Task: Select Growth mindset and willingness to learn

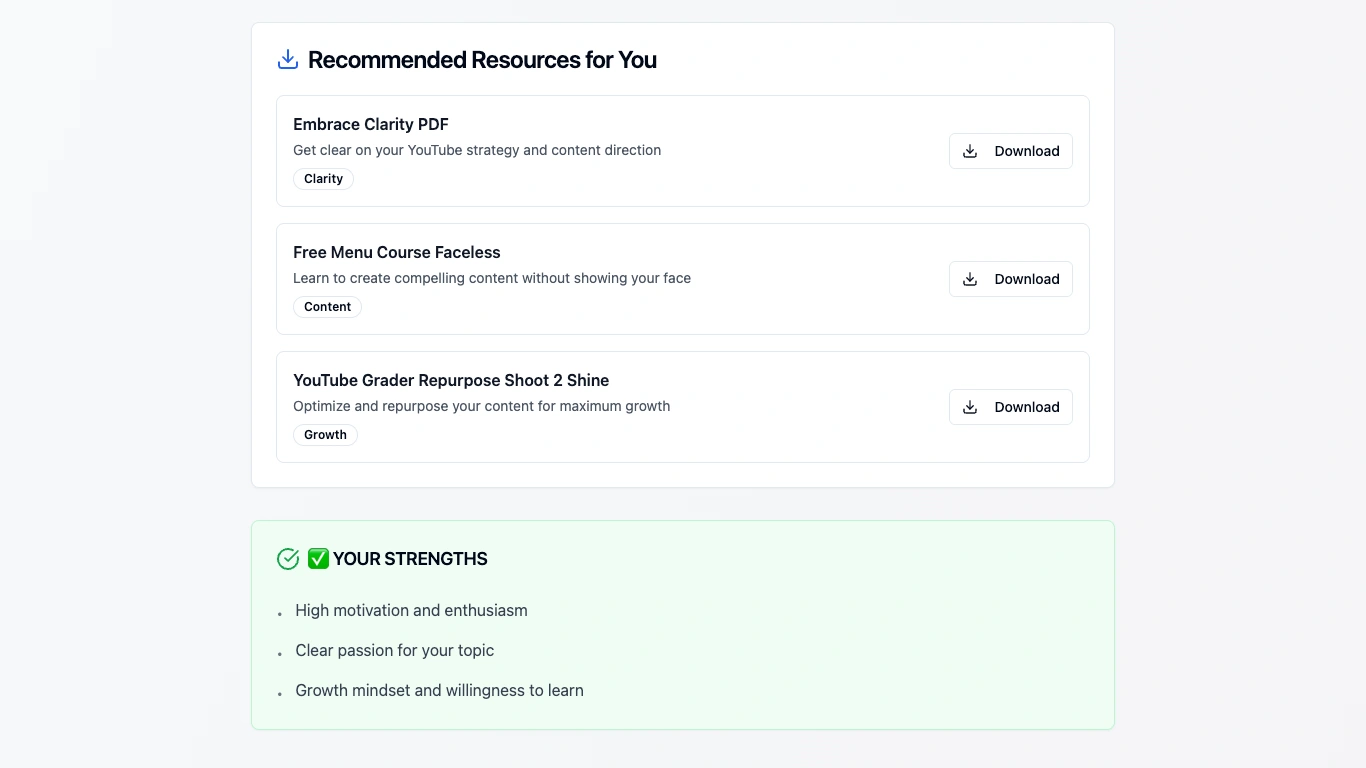Action: (x=439, y=690)
